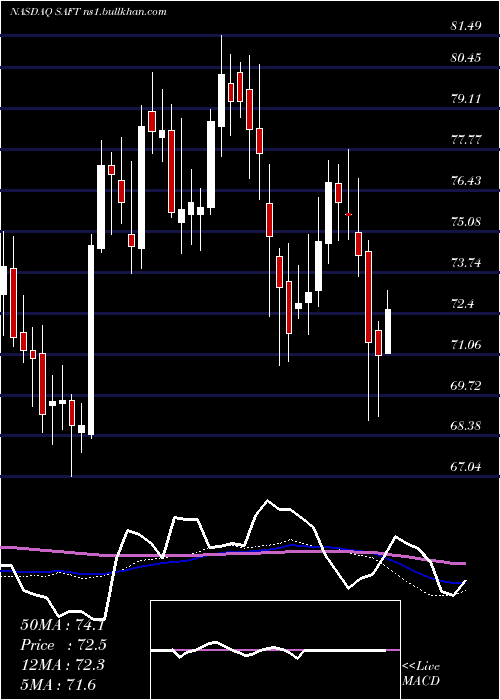The height and width of the screenshot is (700, 500).
Task: Click the highest white candle near 80.45
Action: point(221,100)
